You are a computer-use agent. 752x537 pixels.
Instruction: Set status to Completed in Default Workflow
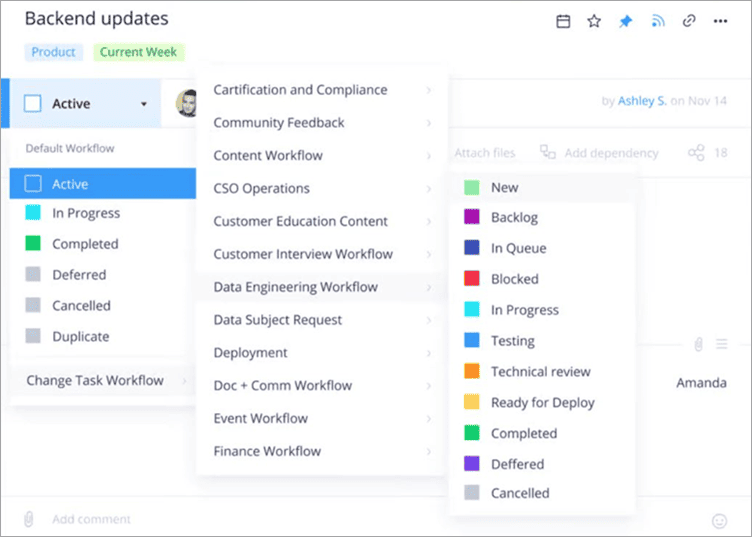(103, 244)
